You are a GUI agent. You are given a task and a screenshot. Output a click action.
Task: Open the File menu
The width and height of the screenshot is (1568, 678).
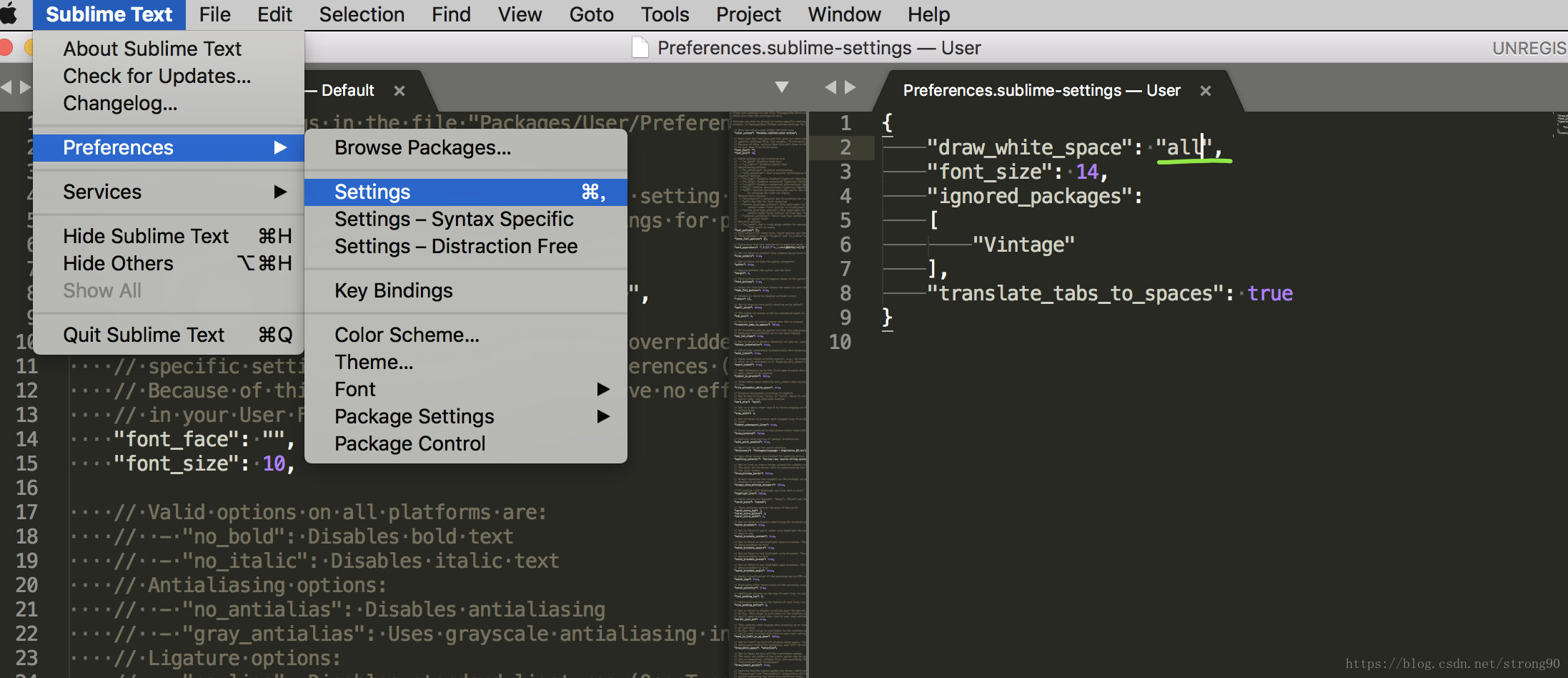coord(214,14)
